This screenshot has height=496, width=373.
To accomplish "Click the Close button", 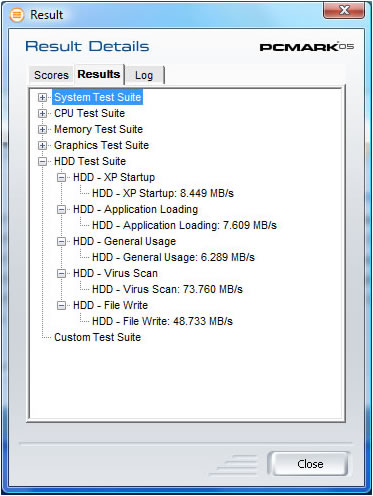I will [x=310, y=464].
